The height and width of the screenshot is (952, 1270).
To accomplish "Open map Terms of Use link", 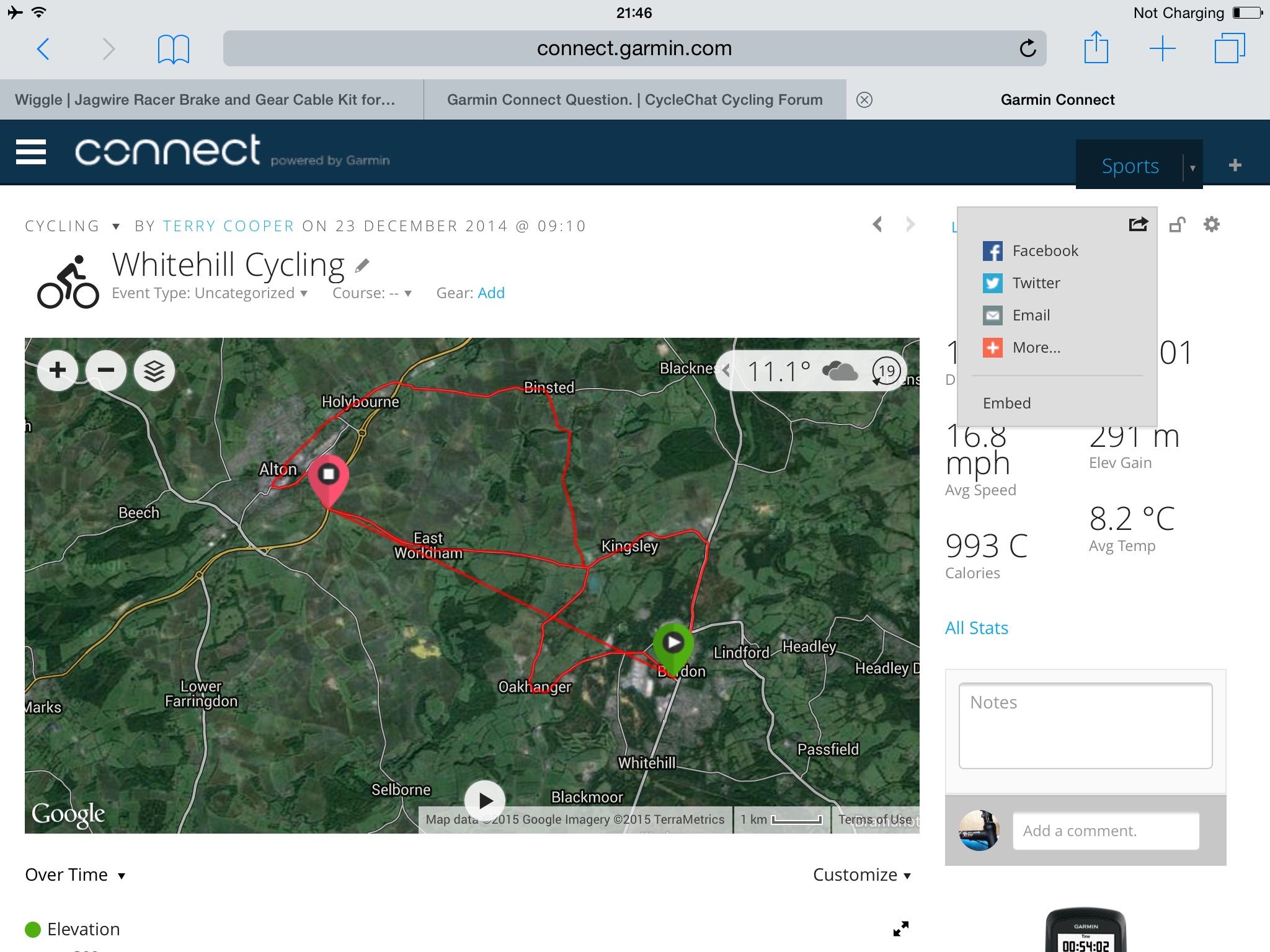I will tap(875, 819).
